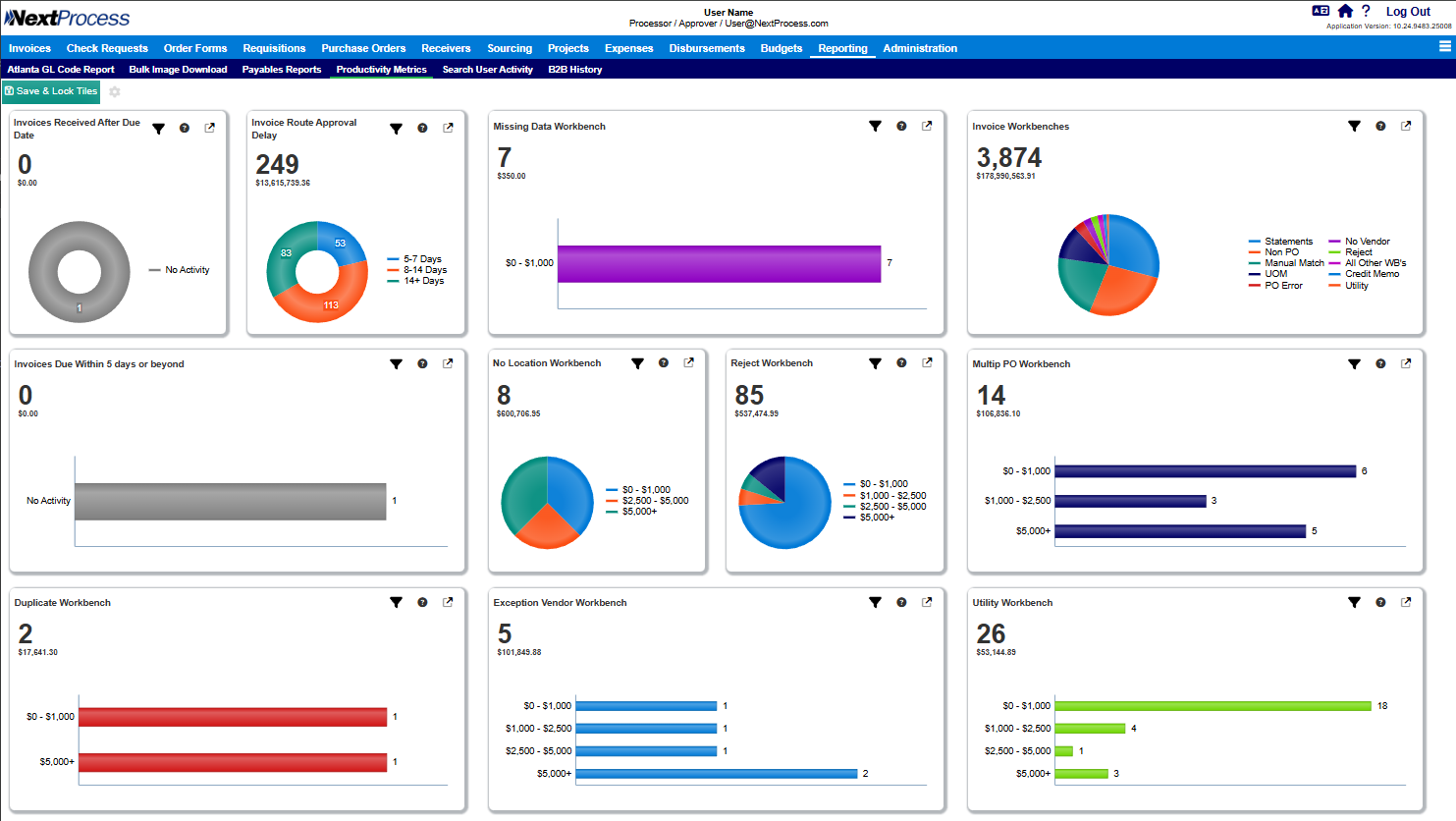The image size is (1456, 821).
Task: Expand the Administration menu
Action: pos(919,48)
